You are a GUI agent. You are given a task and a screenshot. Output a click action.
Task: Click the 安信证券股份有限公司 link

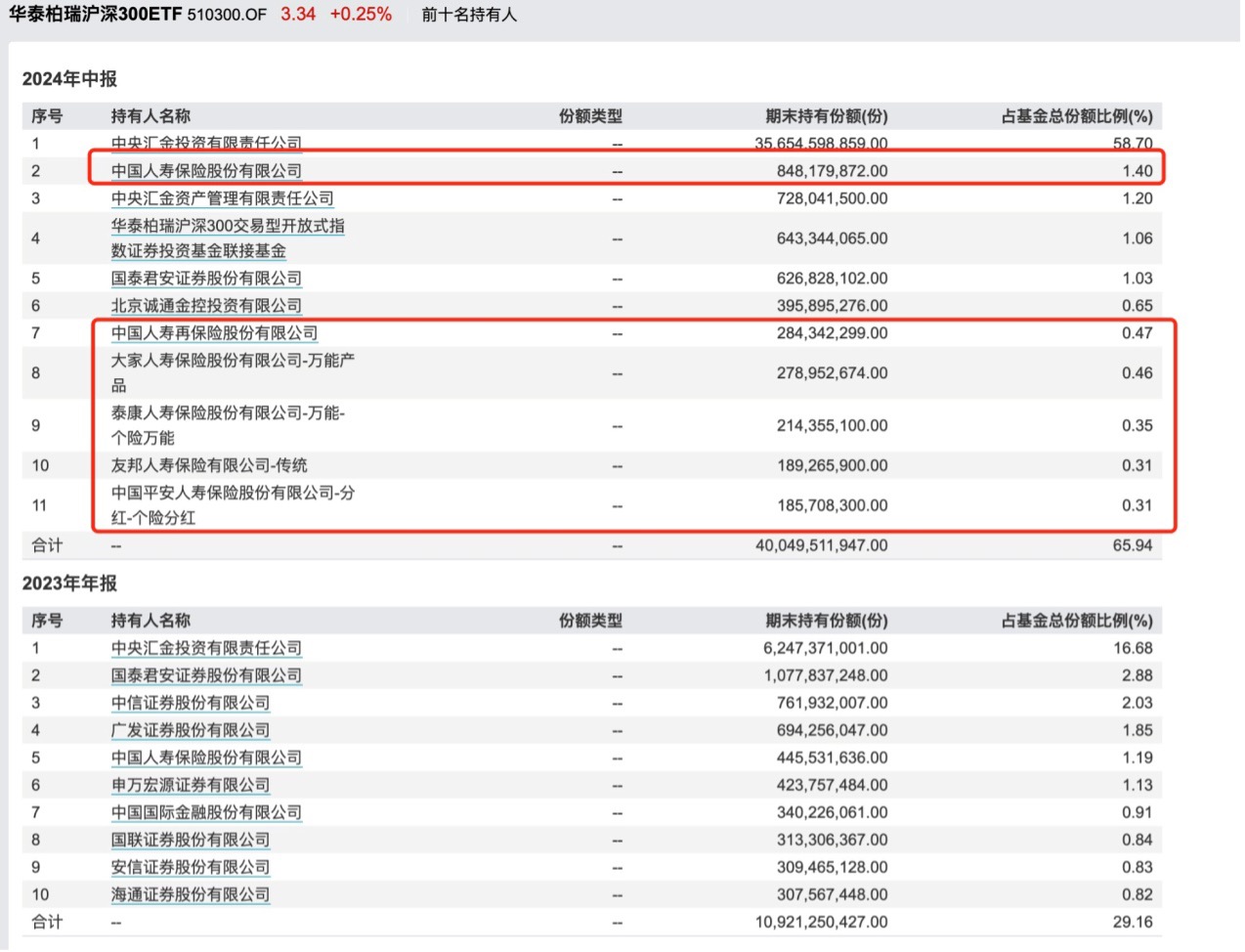tap(191, 867)
